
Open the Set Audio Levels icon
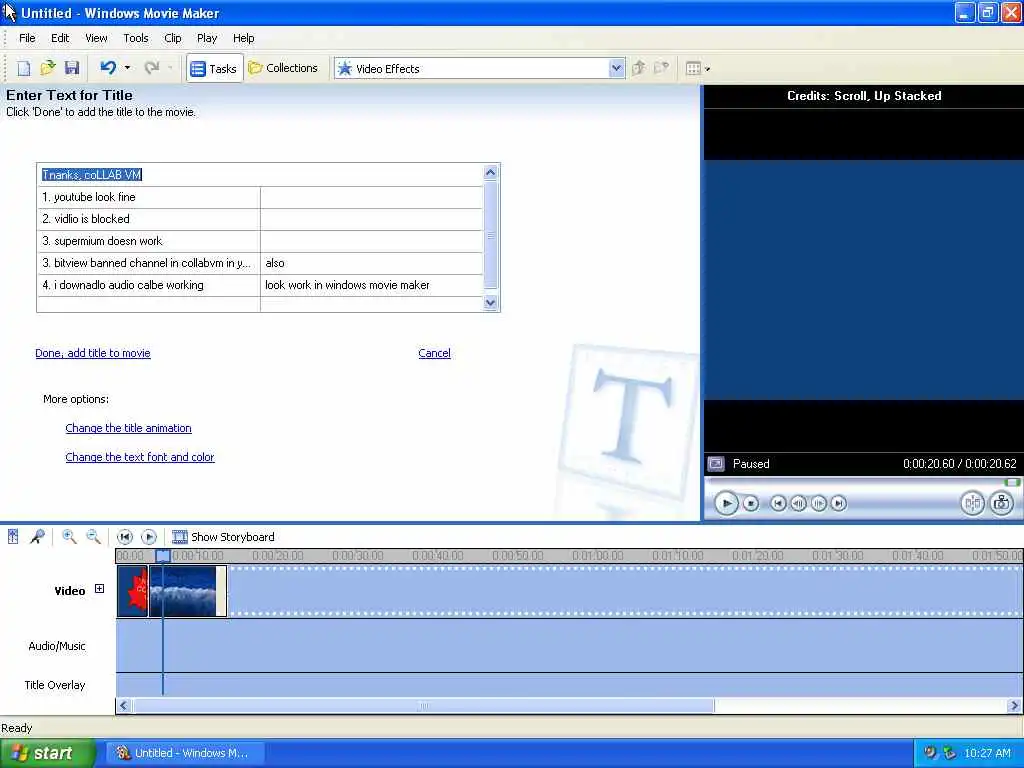pos(13,537)
